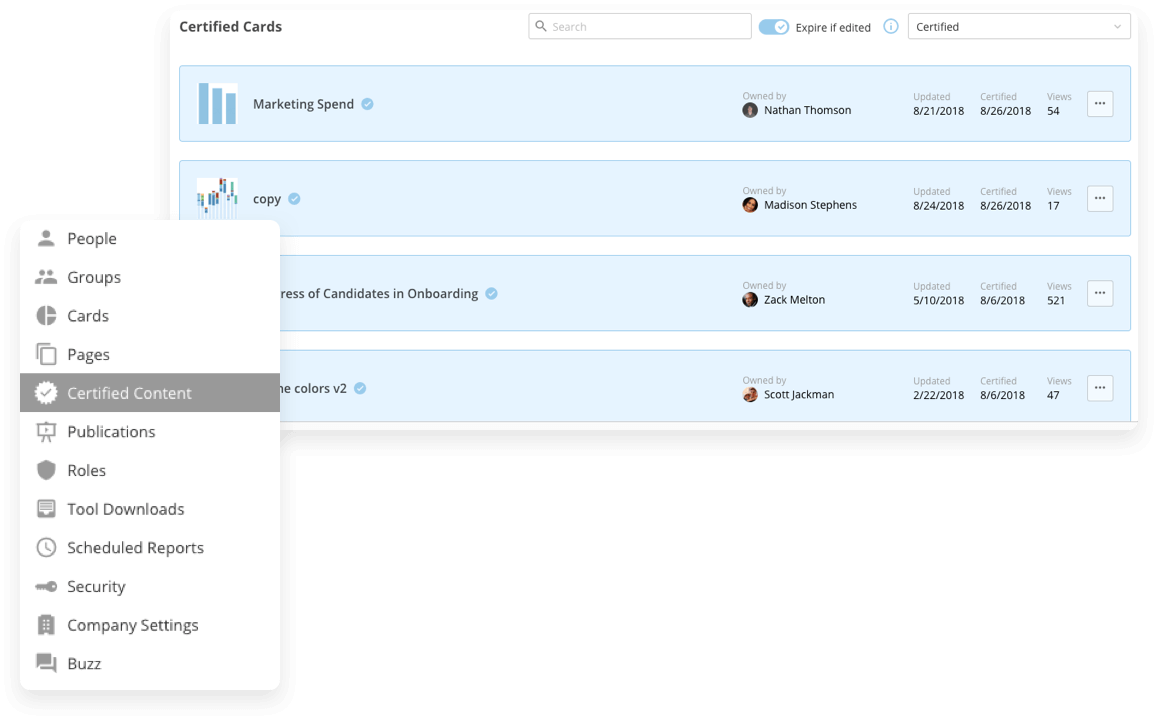The height and width of the screenshot is (720, 1158).
Task: Open the ellipsis menu on the copy card
Action: [1100, 198]
